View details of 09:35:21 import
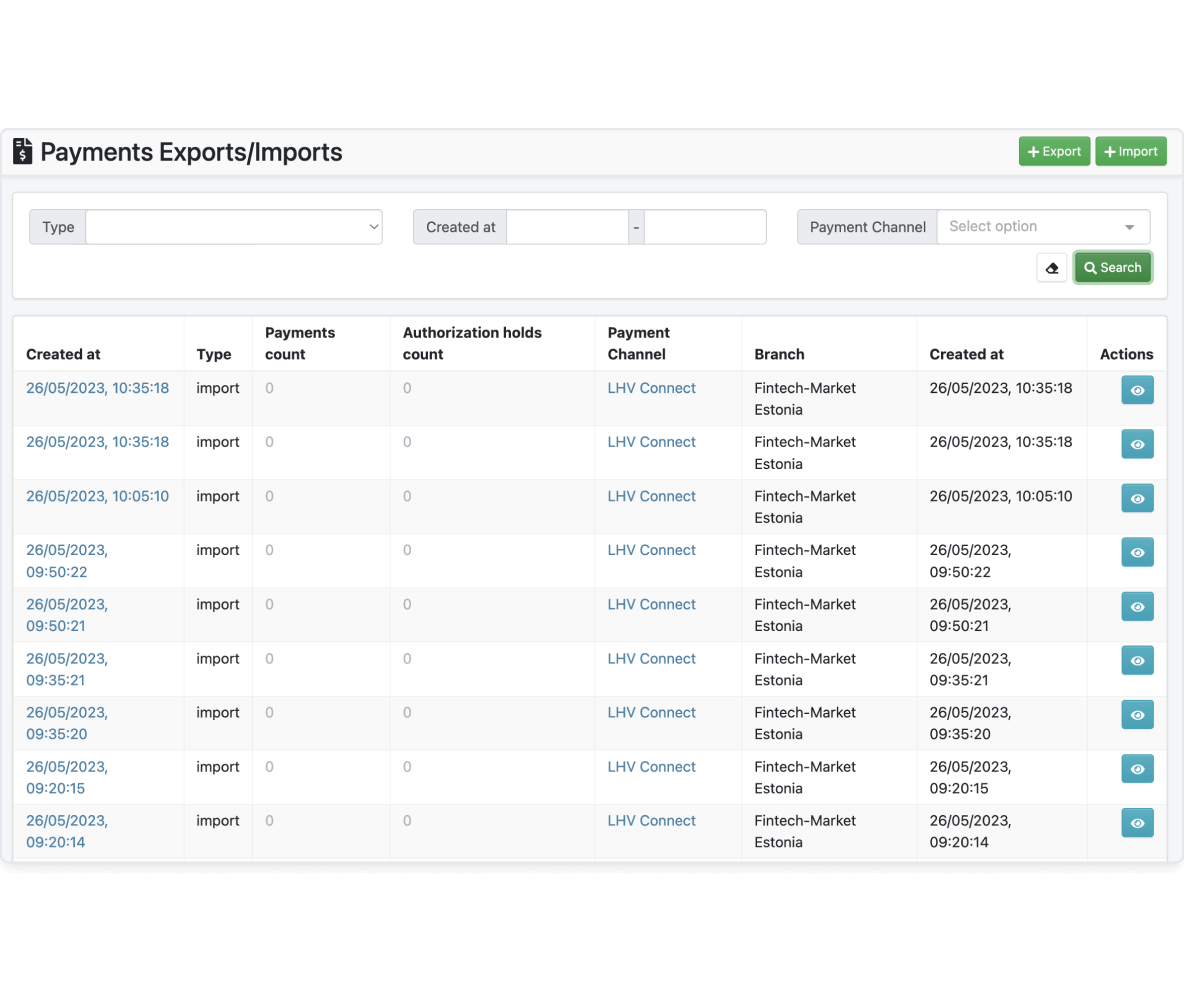Screen dimensions: 1184x992 click(1137, 661)
